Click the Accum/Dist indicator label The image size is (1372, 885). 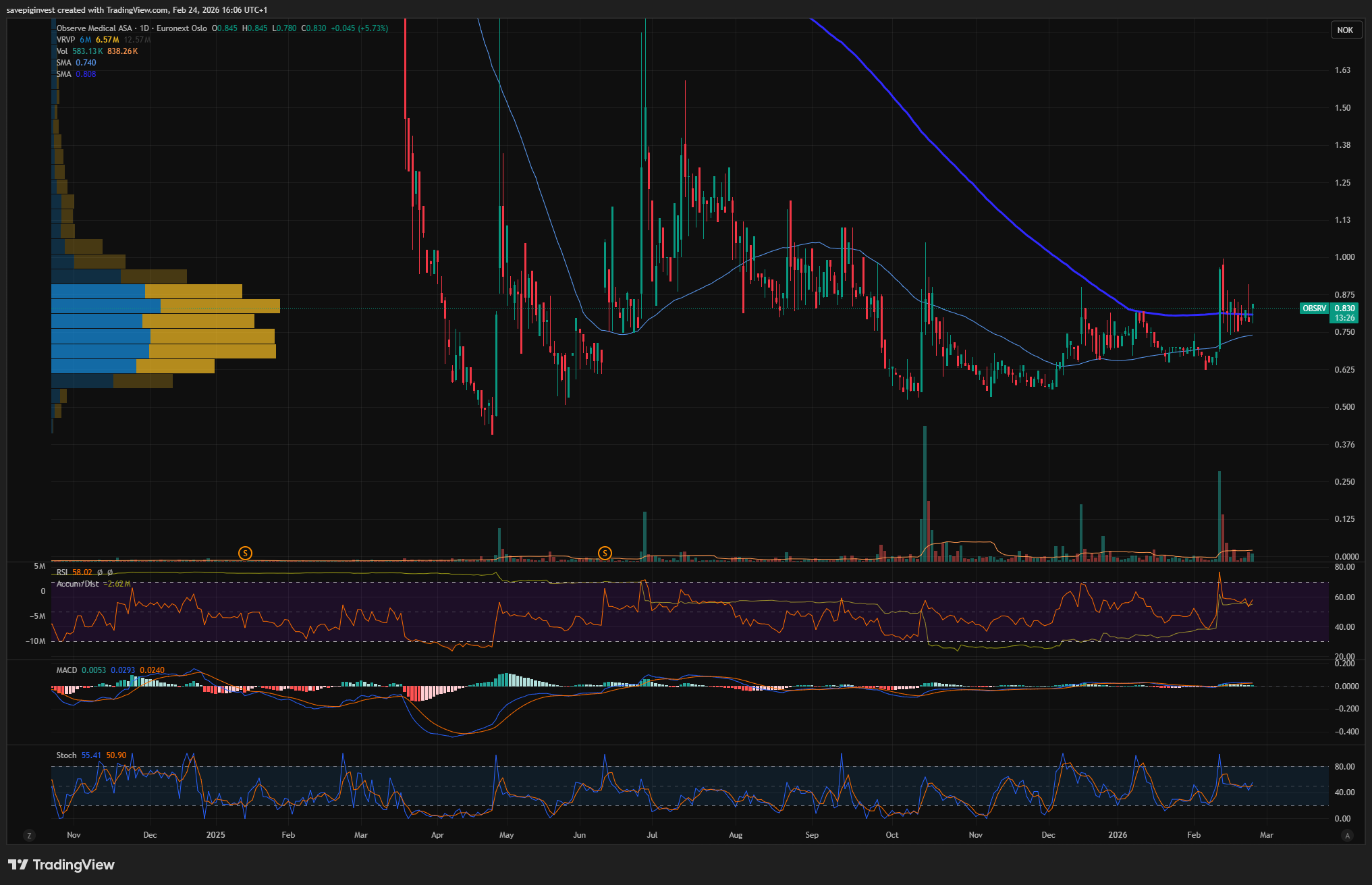coord(77,583)
